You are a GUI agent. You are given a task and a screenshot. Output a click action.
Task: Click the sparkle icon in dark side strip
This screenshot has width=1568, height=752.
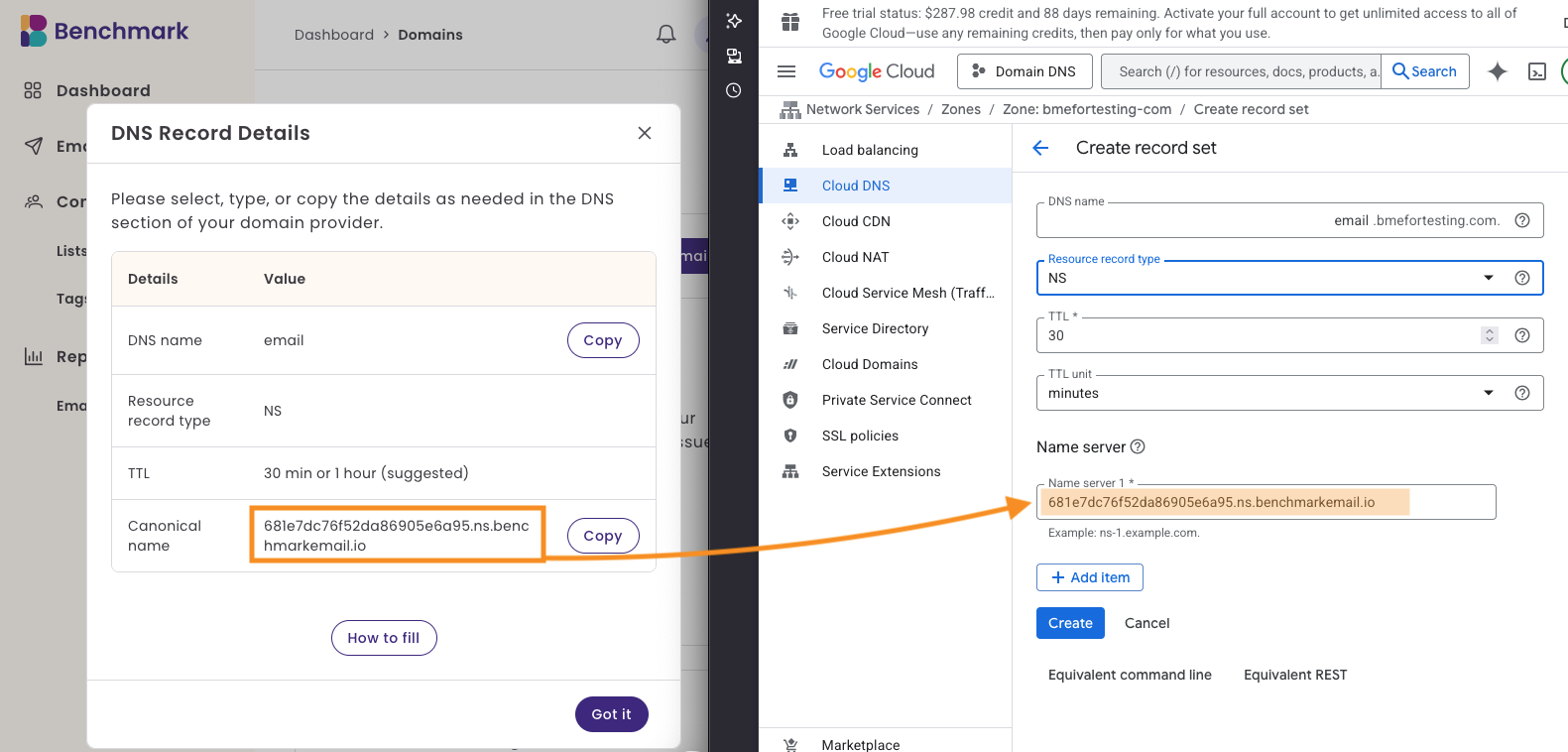pos(734,21)
